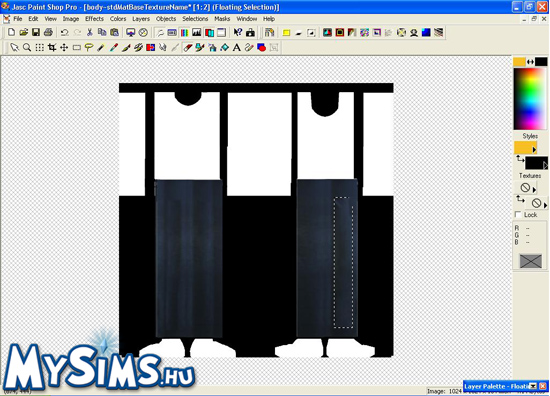Swap foreground and background styles arrows
The width and height of the screenshot is (550, 396).
(520, 160)
